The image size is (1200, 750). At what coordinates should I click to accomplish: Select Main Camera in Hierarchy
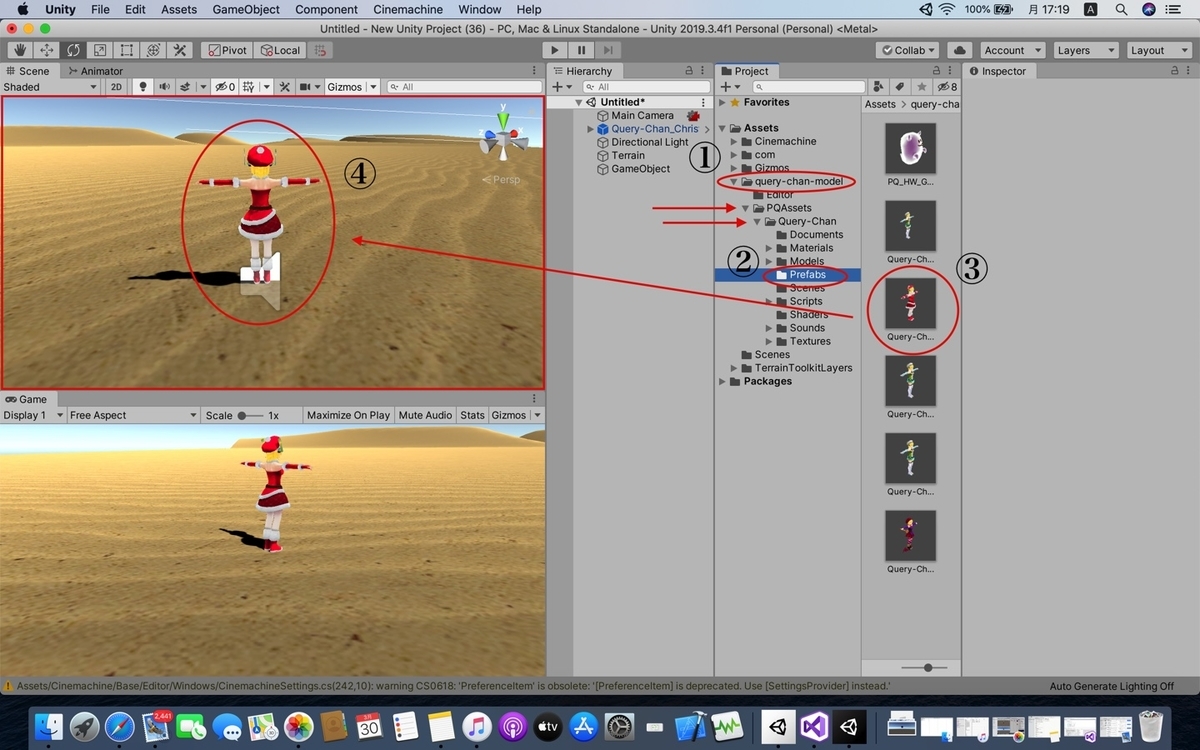tap(642, 116)
